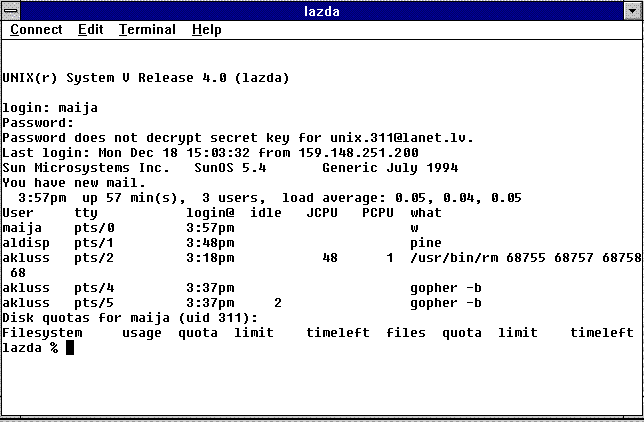This screenshot has height=422, width=644.
Task: Click the 'Filesystem' column header
Action: (x=42, y=333)
